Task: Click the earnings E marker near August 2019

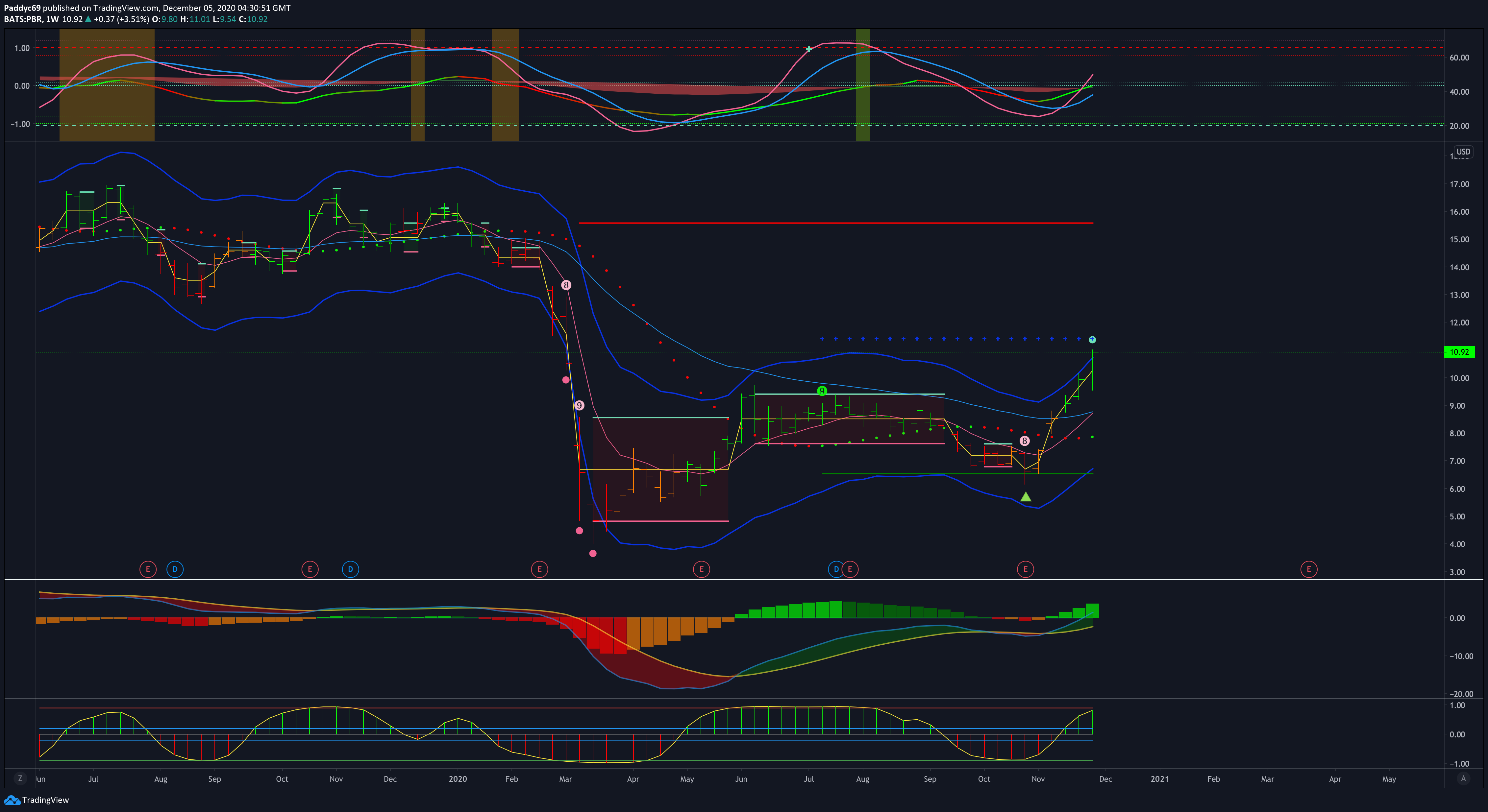Action: 148,569
